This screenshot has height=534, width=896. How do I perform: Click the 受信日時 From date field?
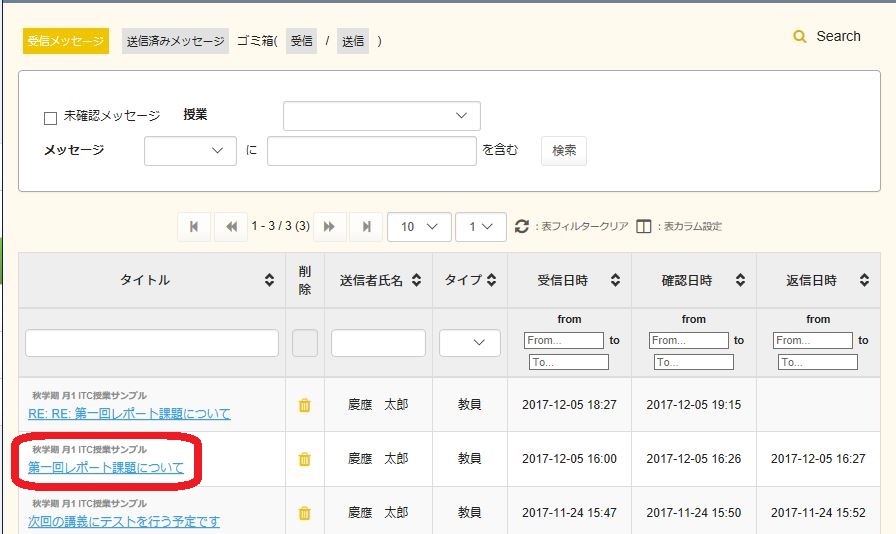[563, 341]
